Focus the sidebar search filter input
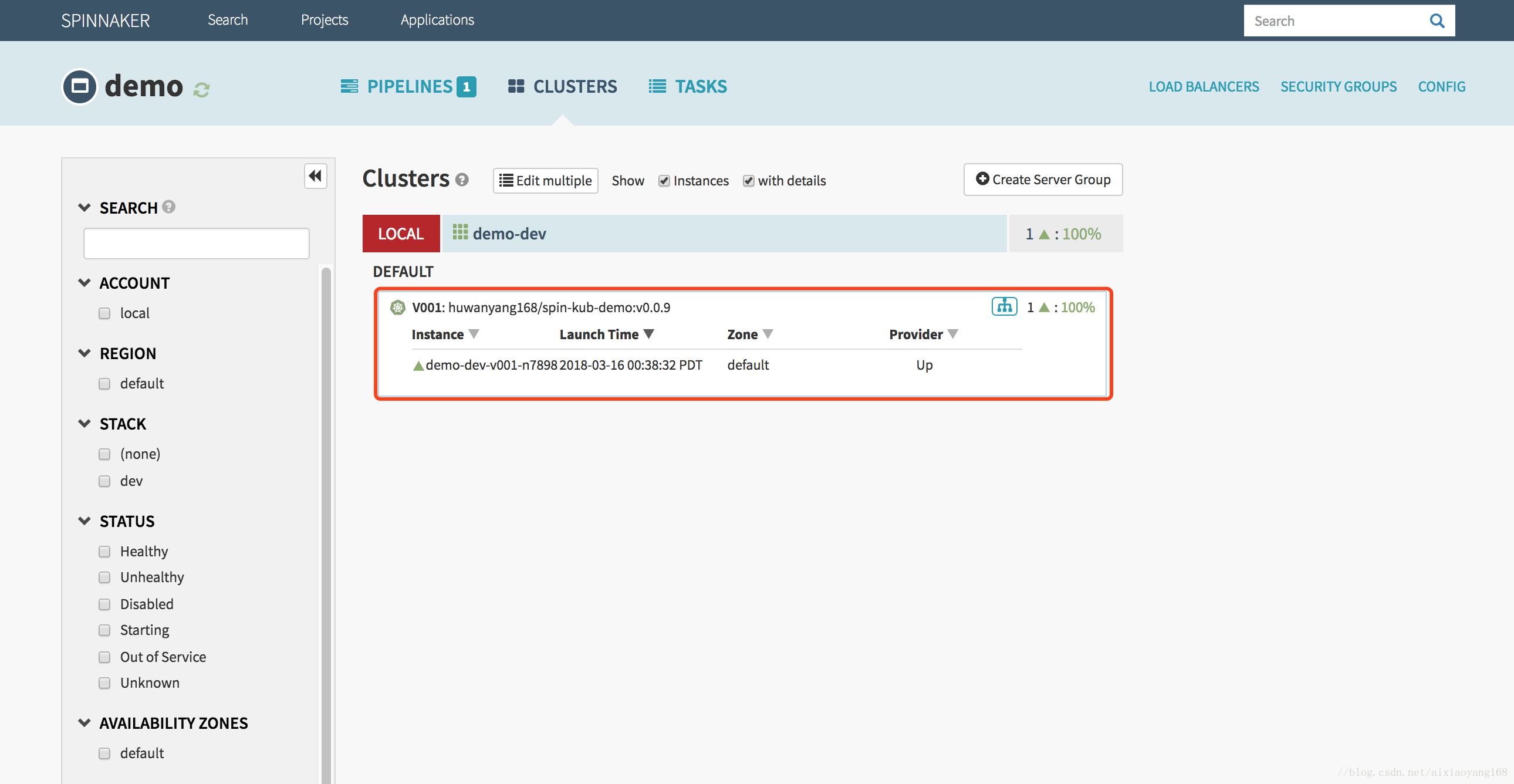This screenshot has height=784, width=1514. pos(197,244)
